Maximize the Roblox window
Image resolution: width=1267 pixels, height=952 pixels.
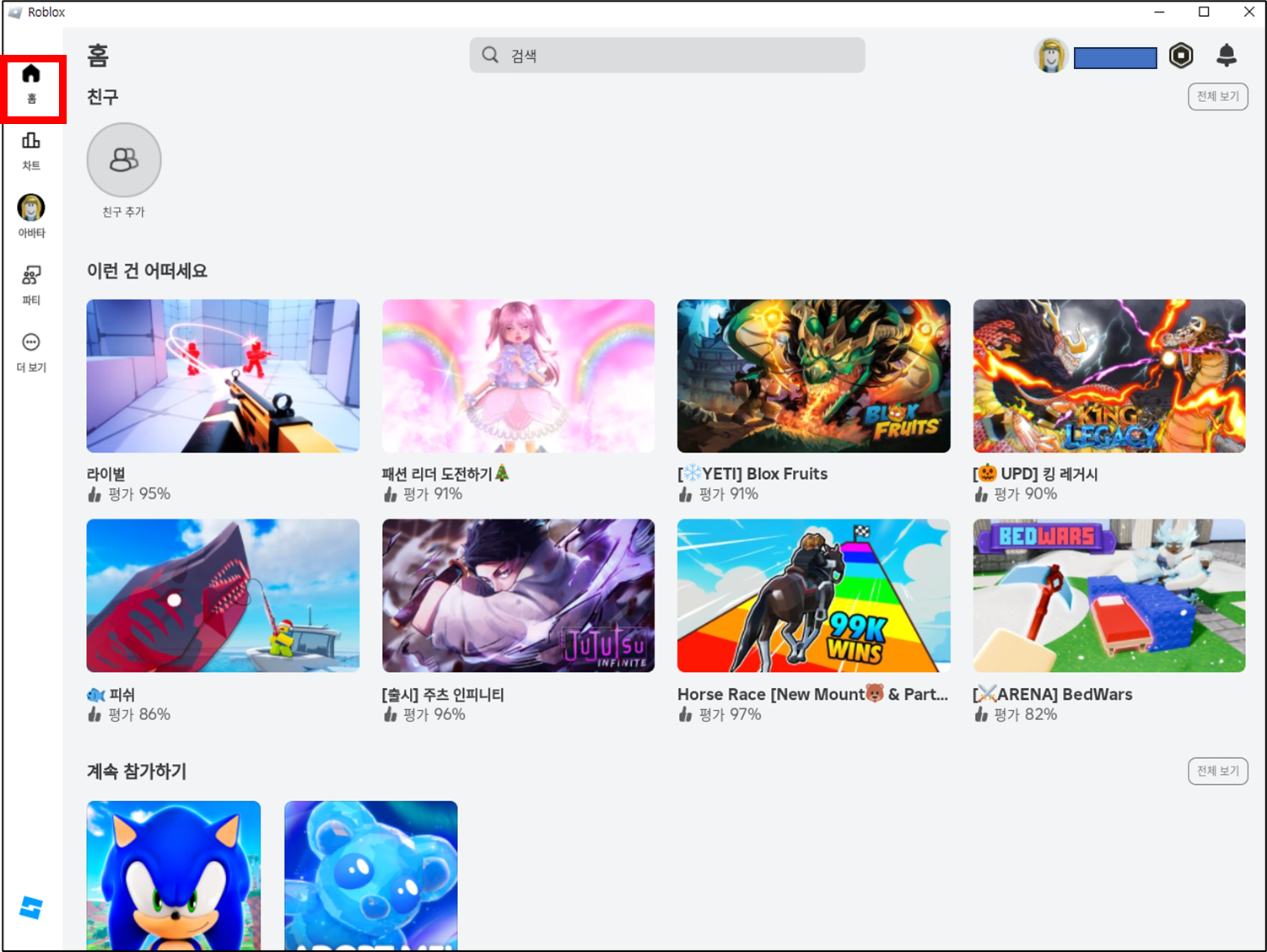click(x=1204, y=12)
